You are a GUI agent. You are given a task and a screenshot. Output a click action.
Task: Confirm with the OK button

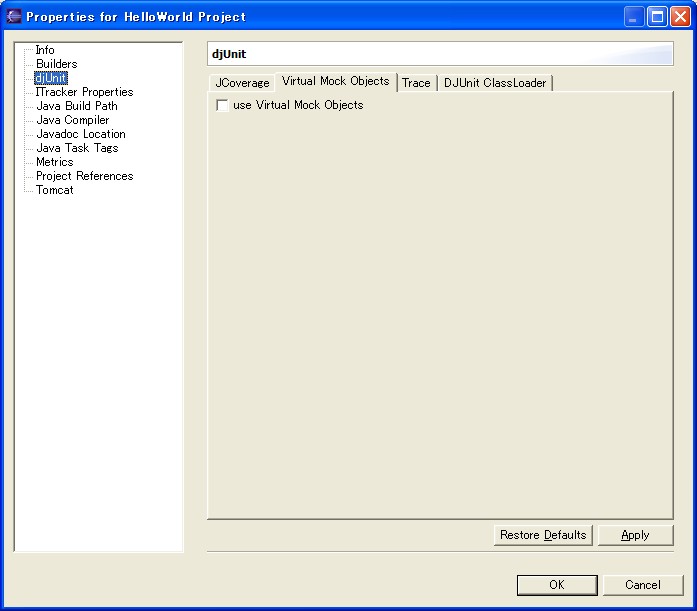557,585
